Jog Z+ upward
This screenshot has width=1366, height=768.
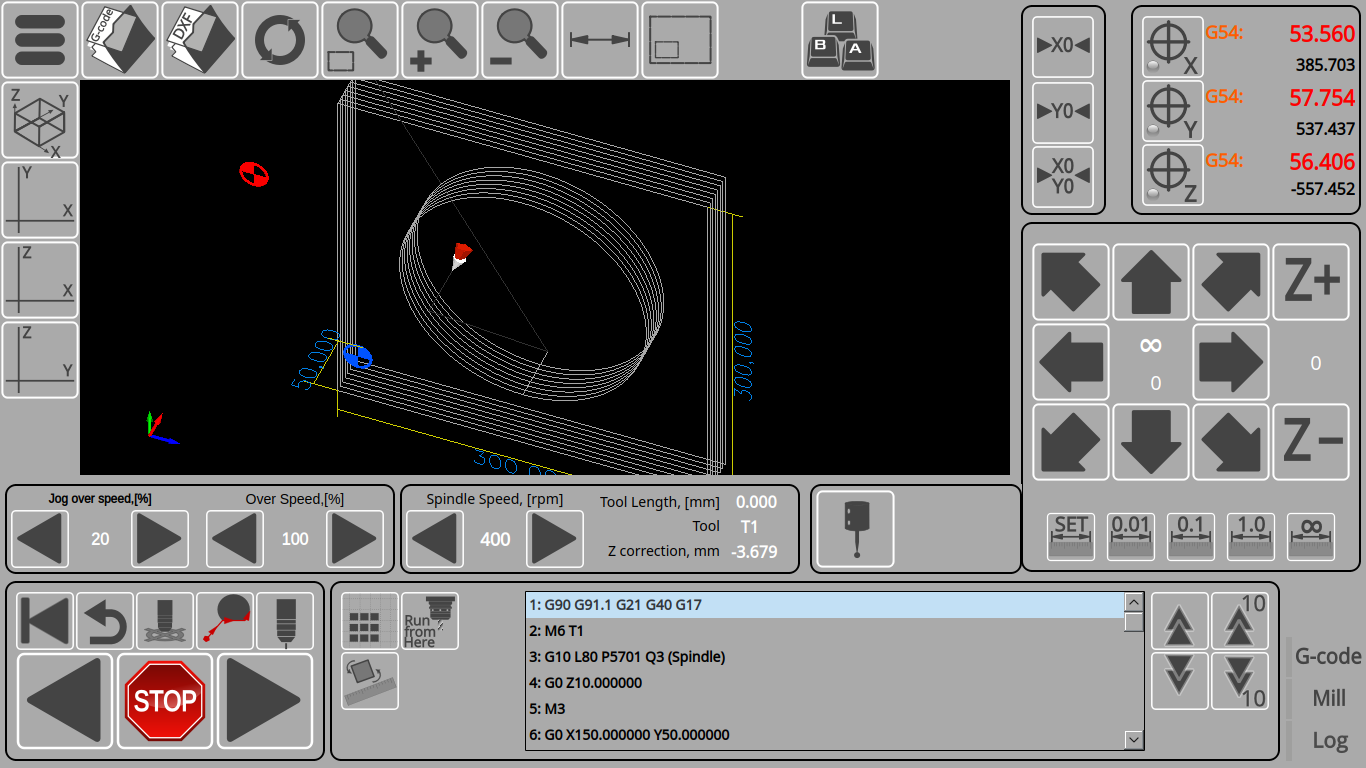[x=1311, y=282]
